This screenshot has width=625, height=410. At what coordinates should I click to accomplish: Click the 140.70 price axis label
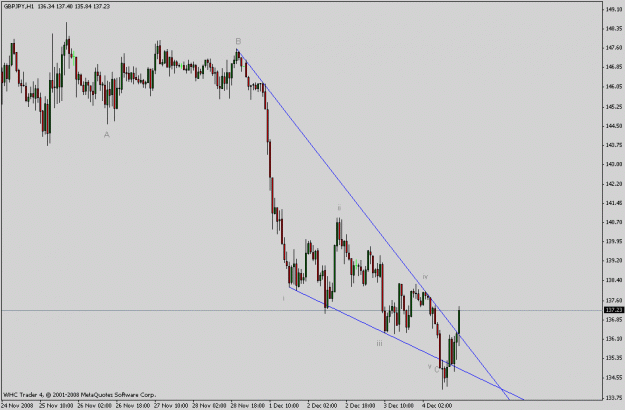point(614,222)
